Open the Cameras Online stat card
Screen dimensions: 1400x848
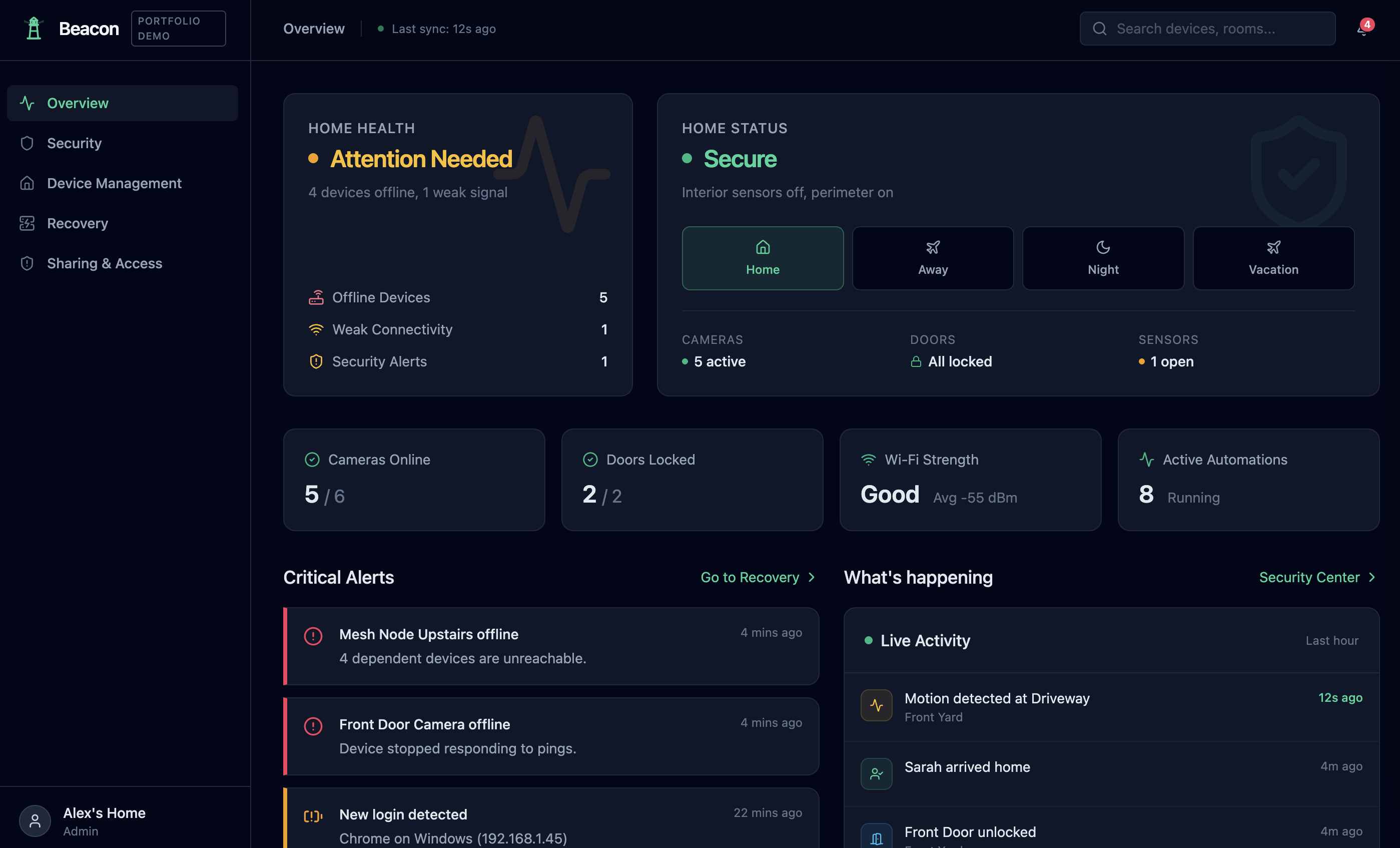pos(414,480)
